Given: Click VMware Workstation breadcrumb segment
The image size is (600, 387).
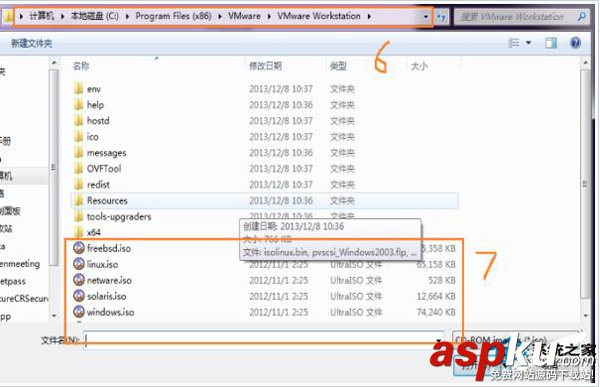Looking at the screenshot, I should [x=319, y=16].
